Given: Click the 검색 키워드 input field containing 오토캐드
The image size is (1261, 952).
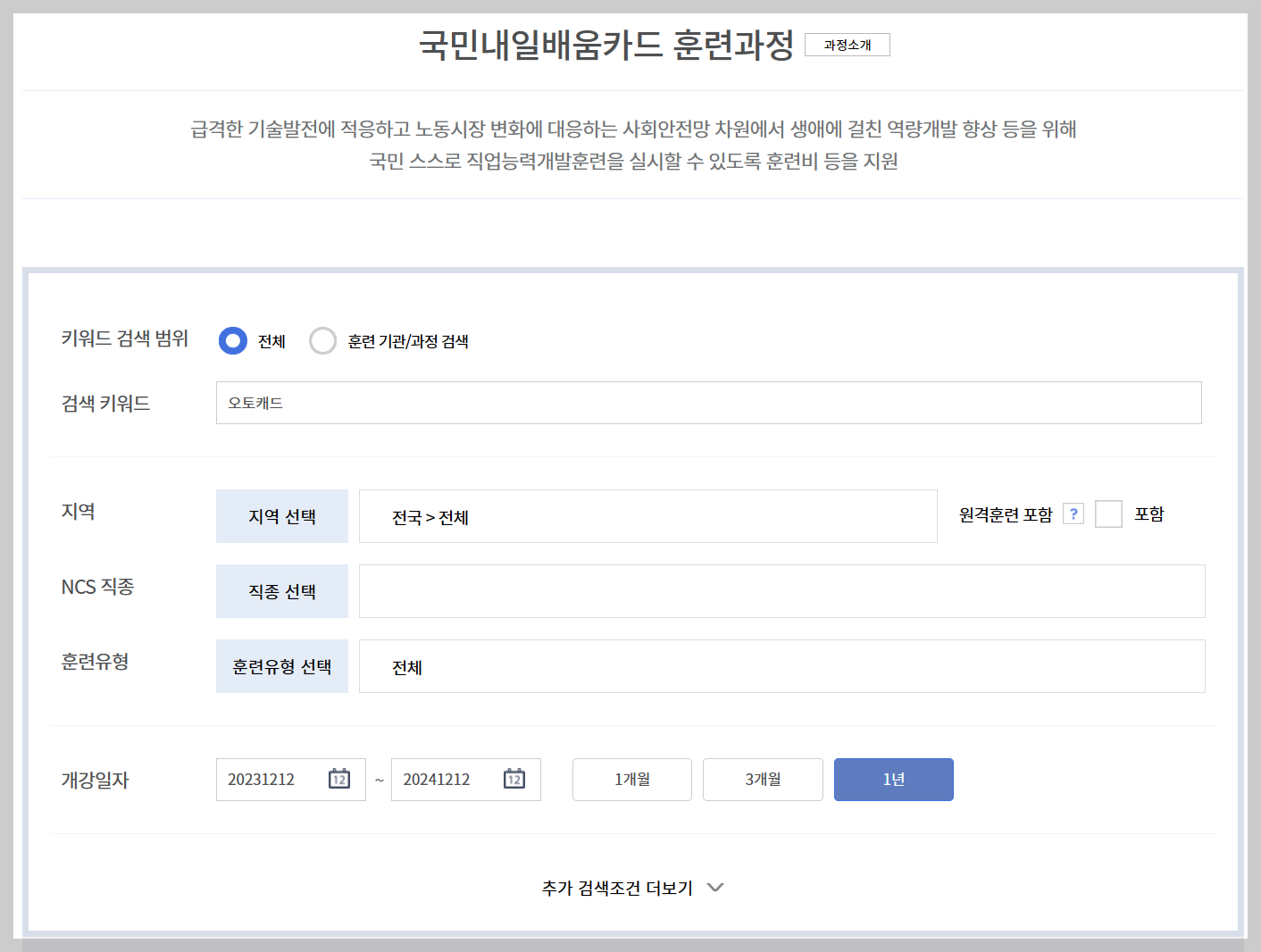Looking at the screenshot, I should (x=709, y=403).
